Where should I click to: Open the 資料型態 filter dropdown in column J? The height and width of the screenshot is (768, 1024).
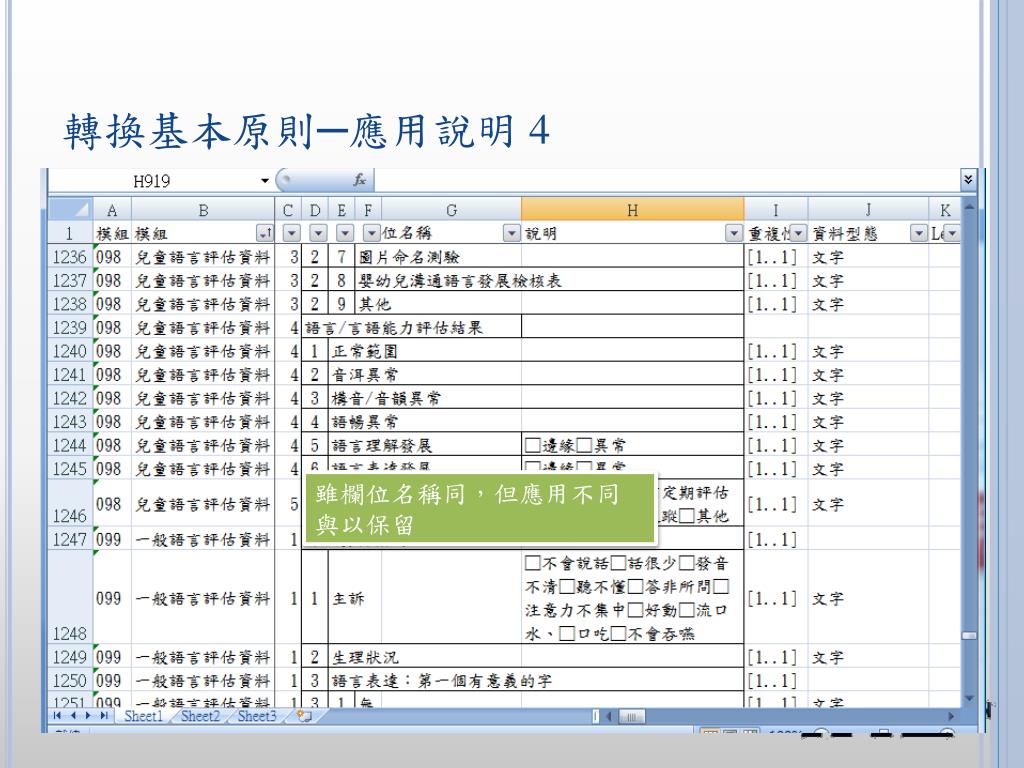(x=919, y=233)
